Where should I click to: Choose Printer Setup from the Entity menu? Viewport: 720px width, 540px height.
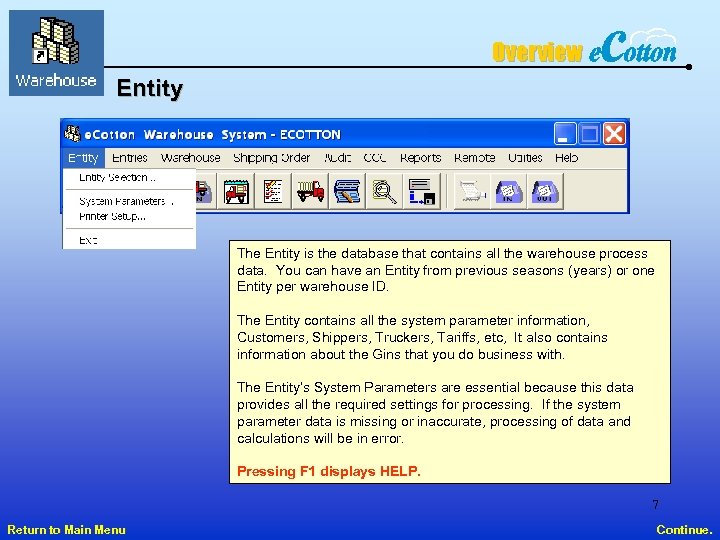129,216
